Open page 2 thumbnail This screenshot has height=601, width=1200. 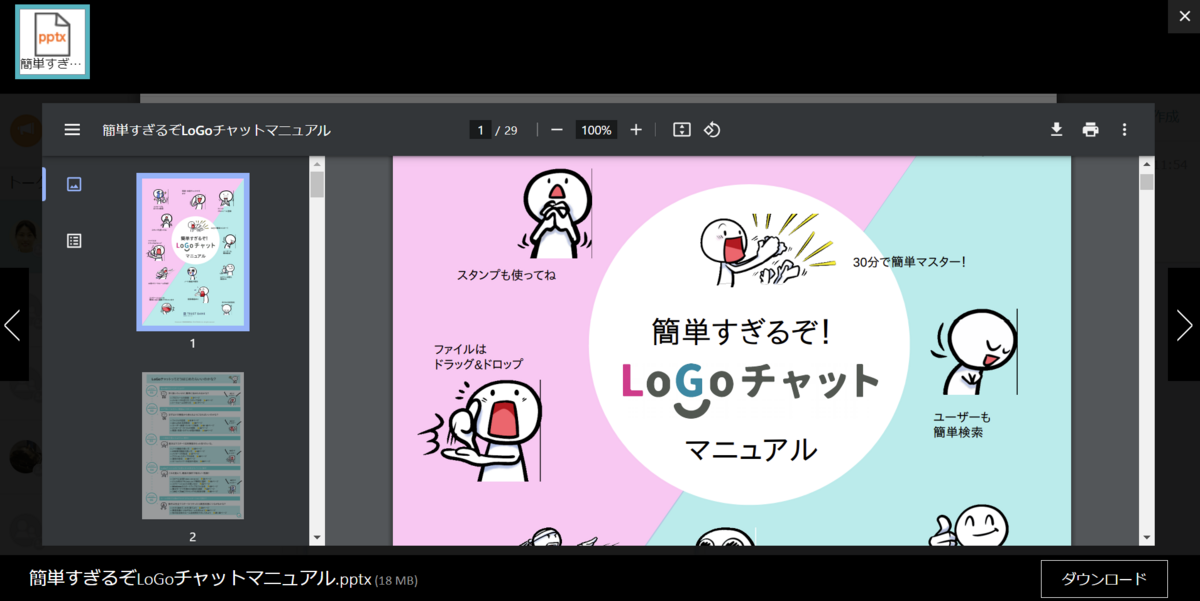click(193, 445)
